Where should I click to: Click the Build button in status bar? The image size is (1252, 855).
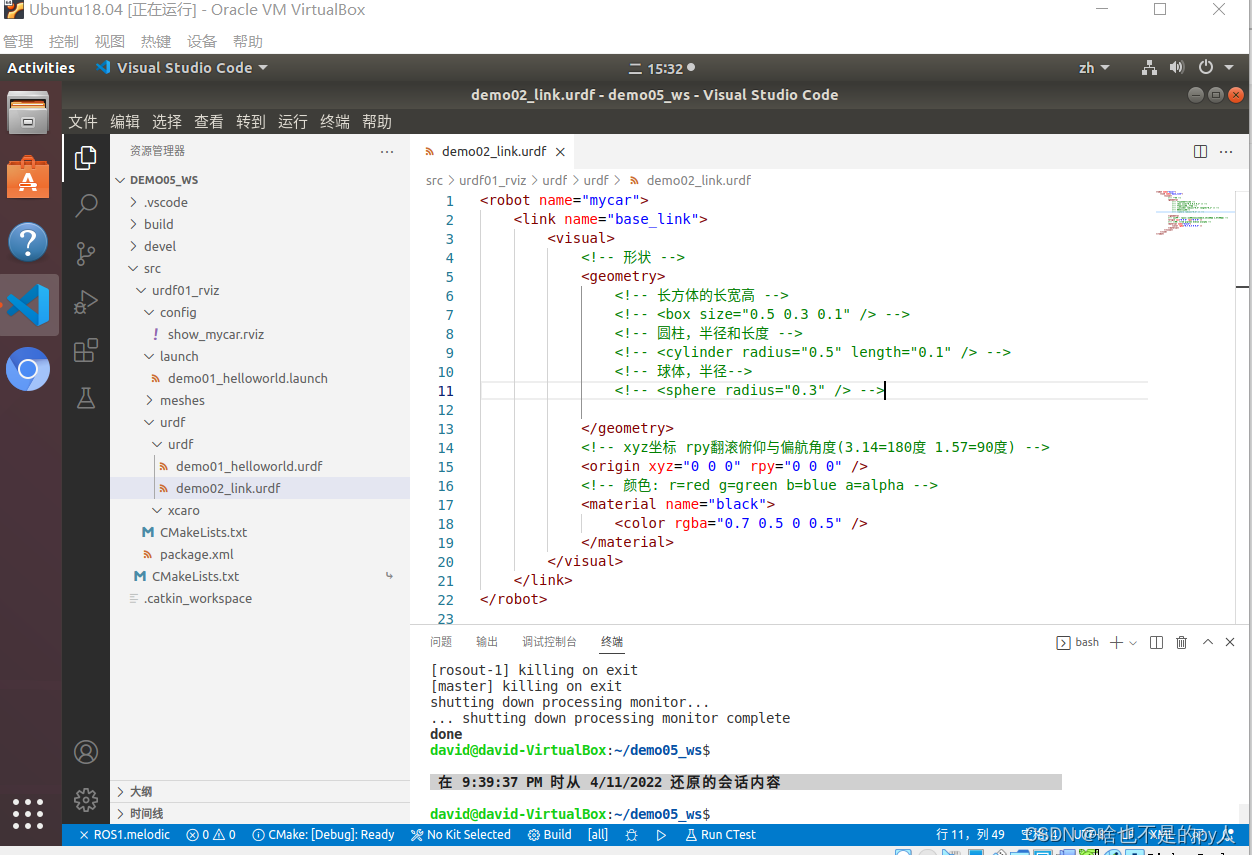(550, 835)
